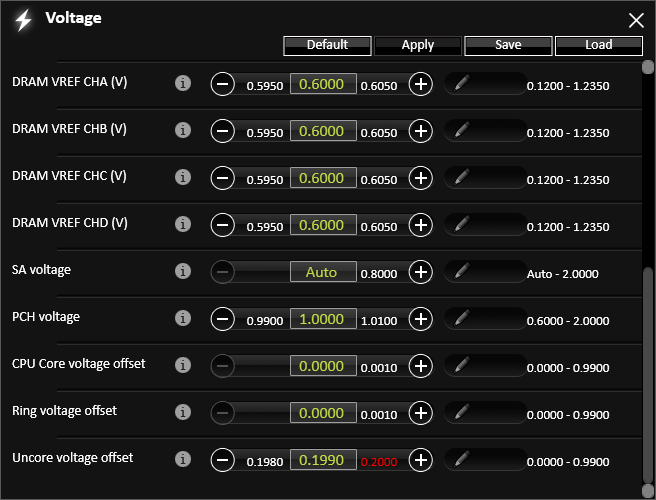Decrease Uncore voltage offset with minus button
Image resolution: width=656 pixels, height=500 pixels.
tap(222, 460)
